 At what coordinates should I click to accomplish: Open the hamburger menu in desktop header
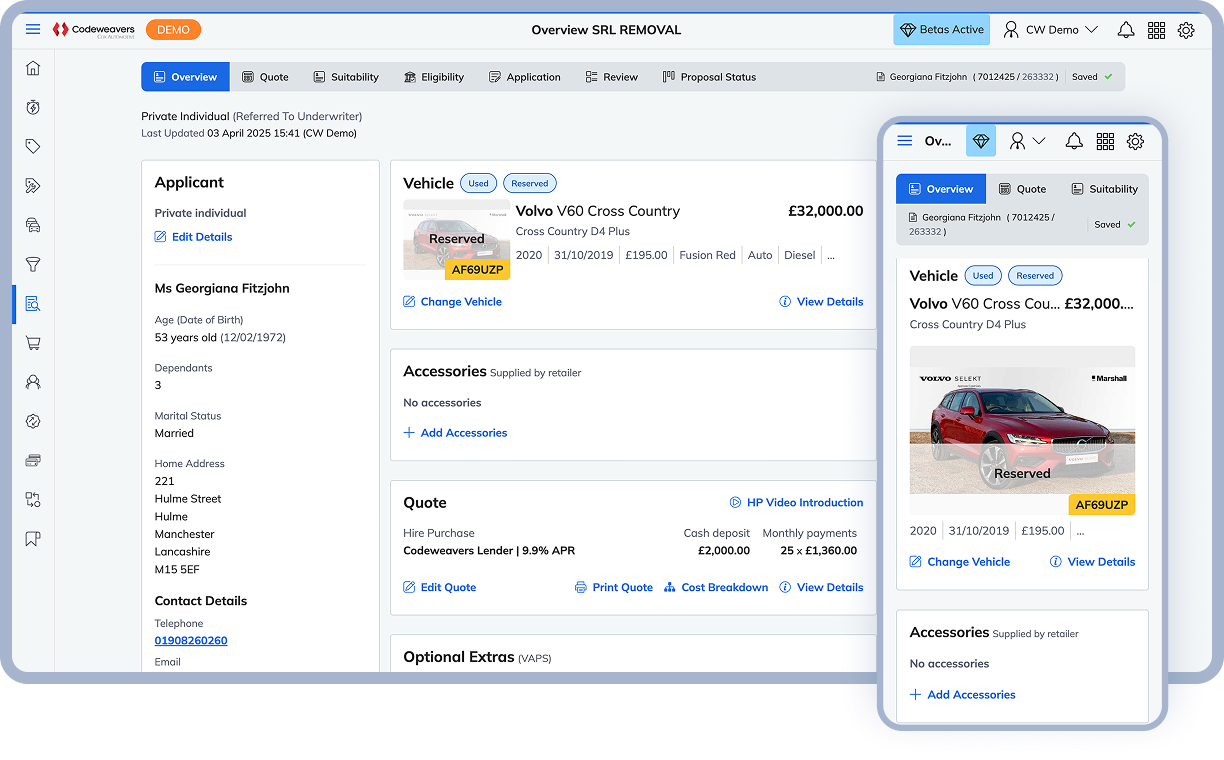(33, 30)
